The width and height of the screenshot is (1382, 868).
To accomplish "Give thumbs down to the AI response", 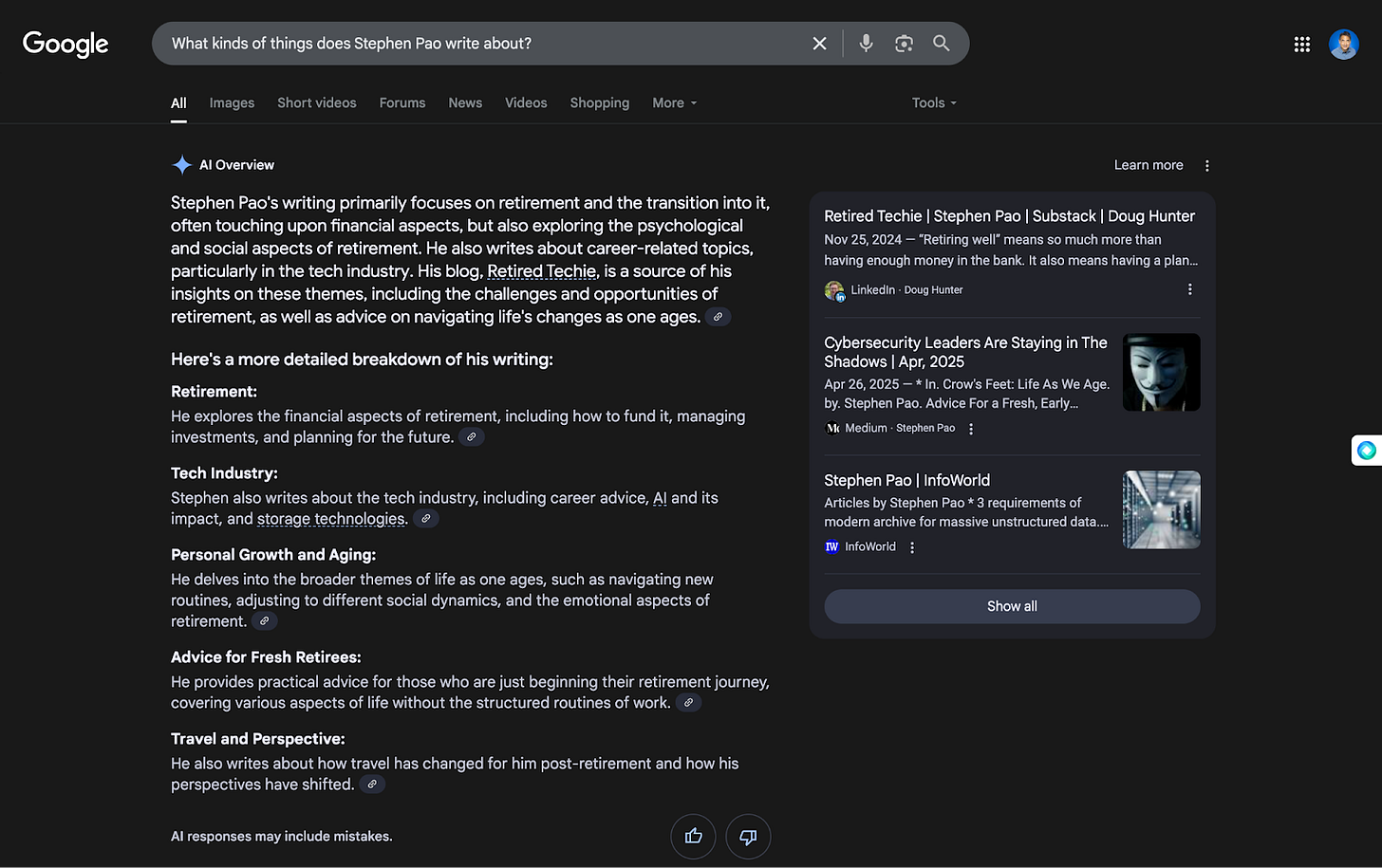I will pyautogui.click(x=748, y=837).
